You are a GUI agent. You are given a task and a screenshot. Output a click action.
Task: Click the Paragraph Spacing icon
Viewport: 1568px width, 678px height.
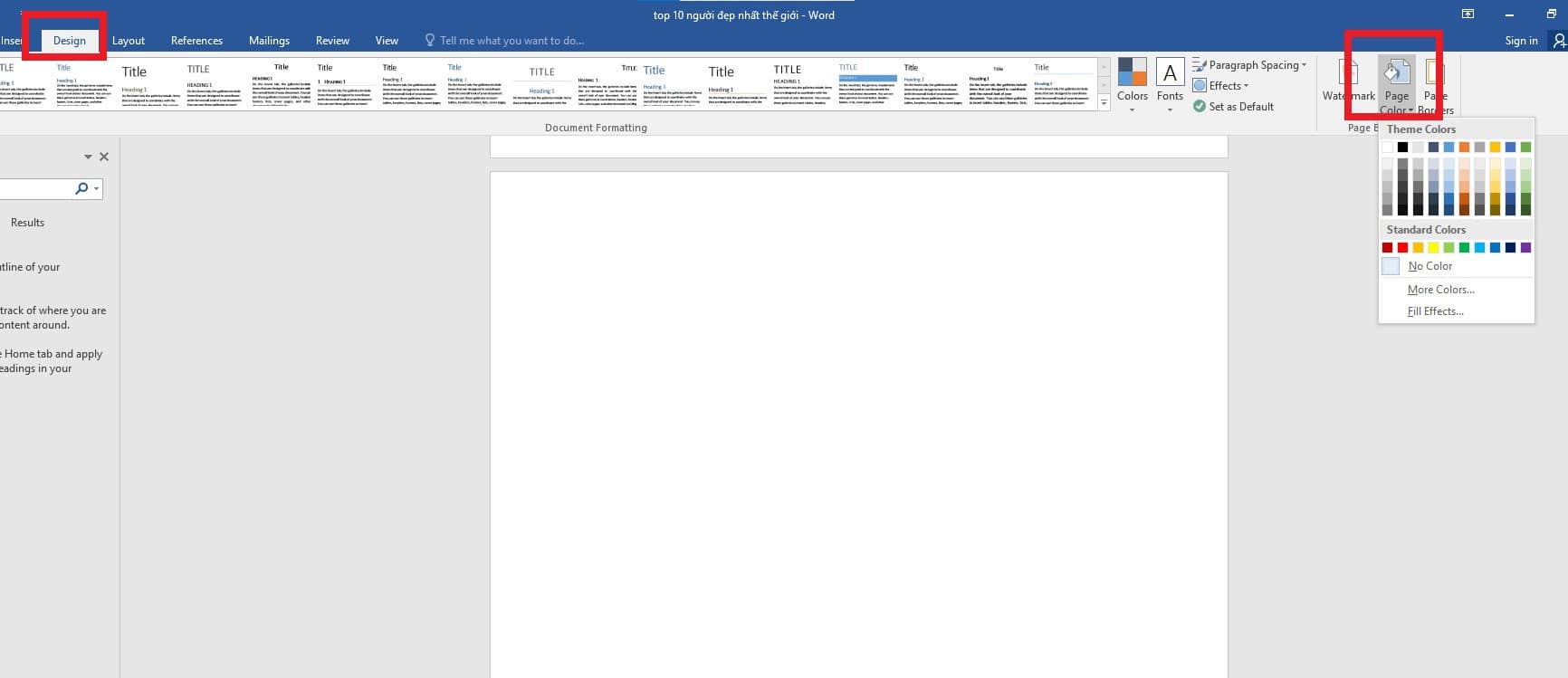(x=1200, y=65)
